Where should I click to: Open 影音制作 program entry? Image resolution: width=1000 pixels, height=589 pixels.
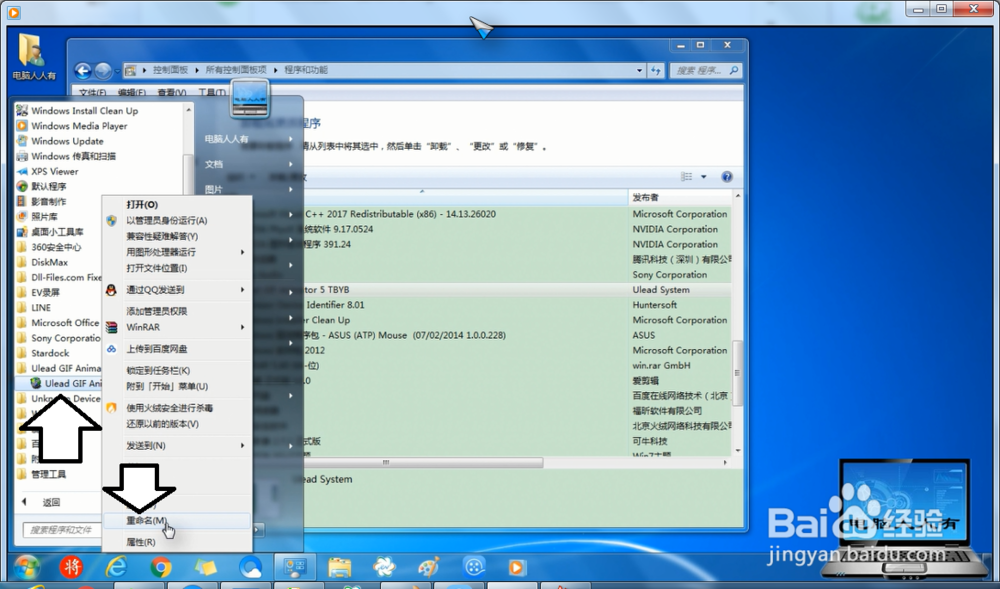click(48, 201)
